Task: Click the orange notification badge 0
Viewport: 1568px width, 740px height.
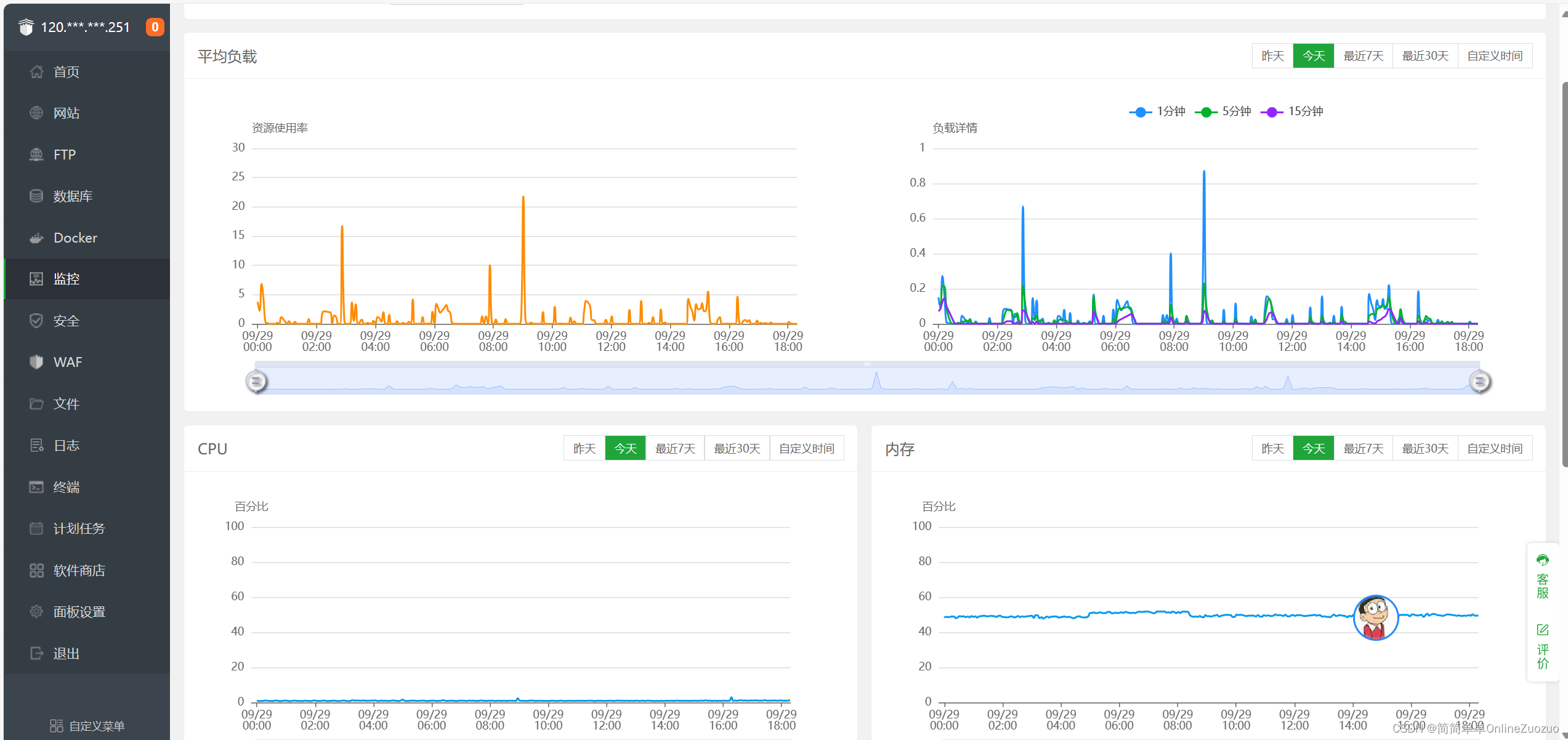Action: (155, 27)
